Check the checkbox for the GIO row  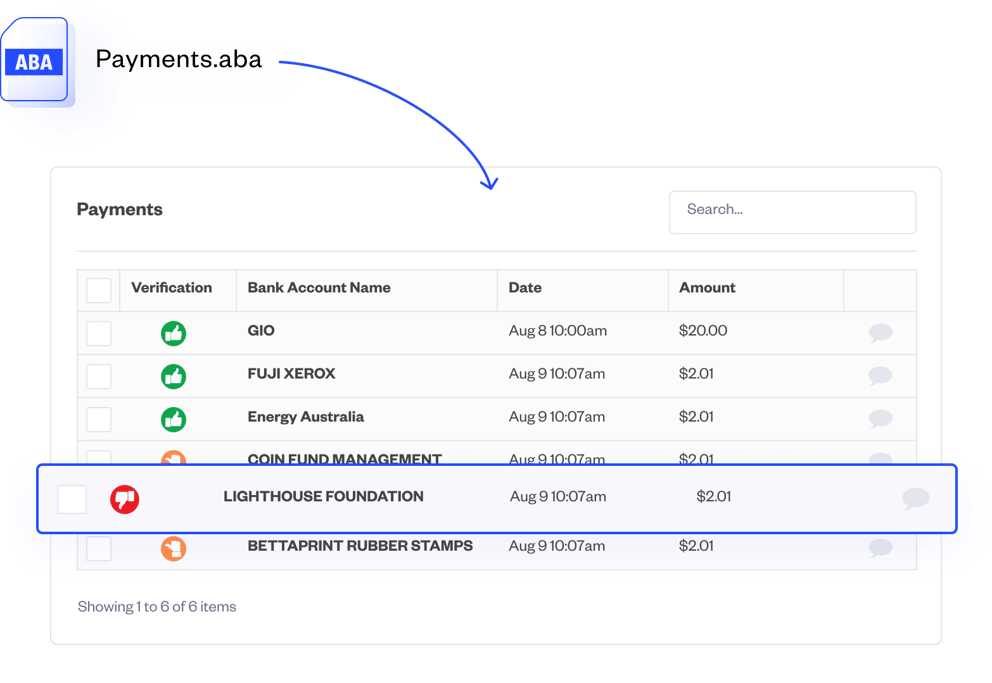click(98, 333)
